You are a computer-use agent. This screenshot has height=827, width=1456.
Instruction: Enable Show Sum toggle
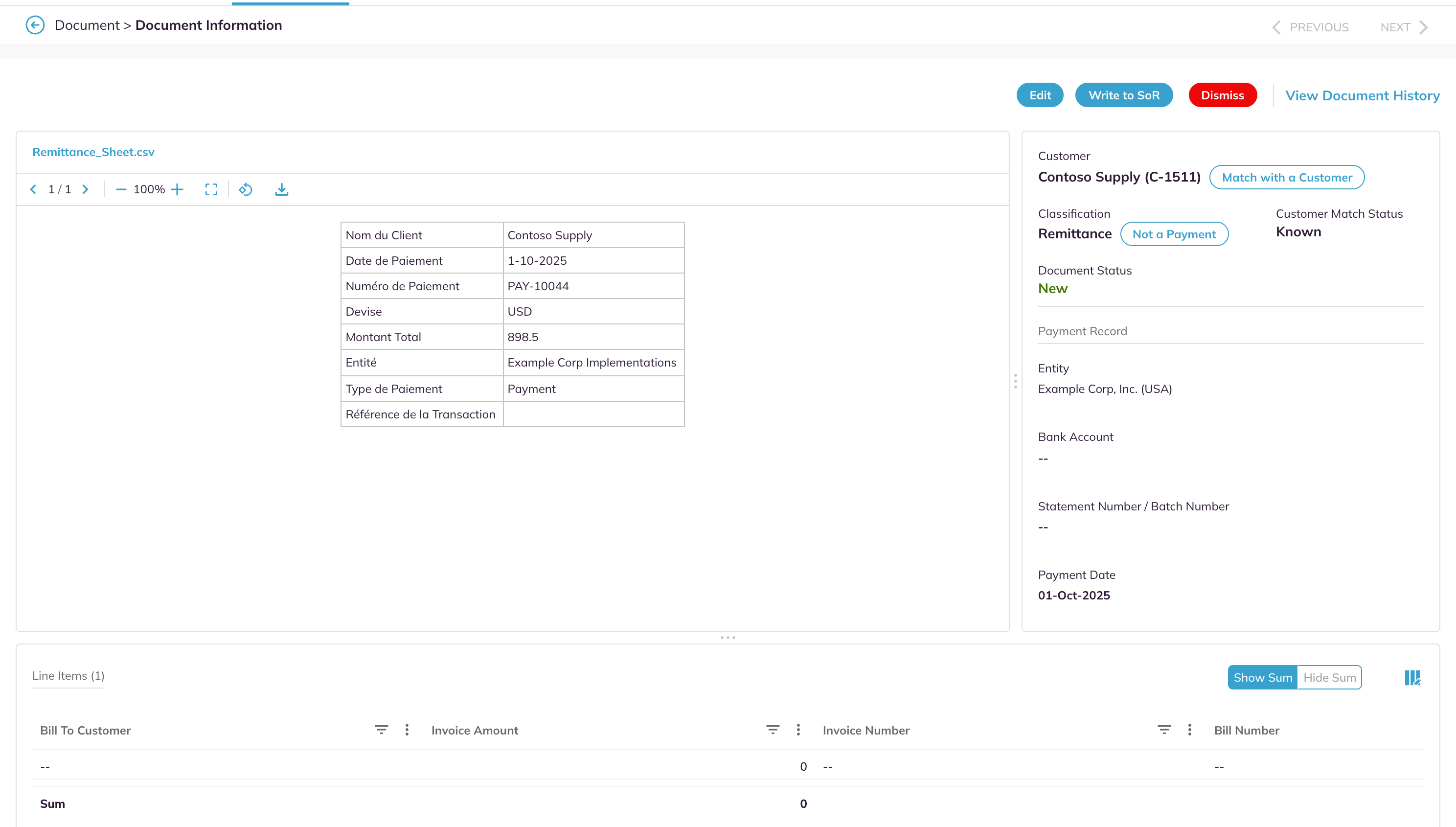tap(1262, 677)
